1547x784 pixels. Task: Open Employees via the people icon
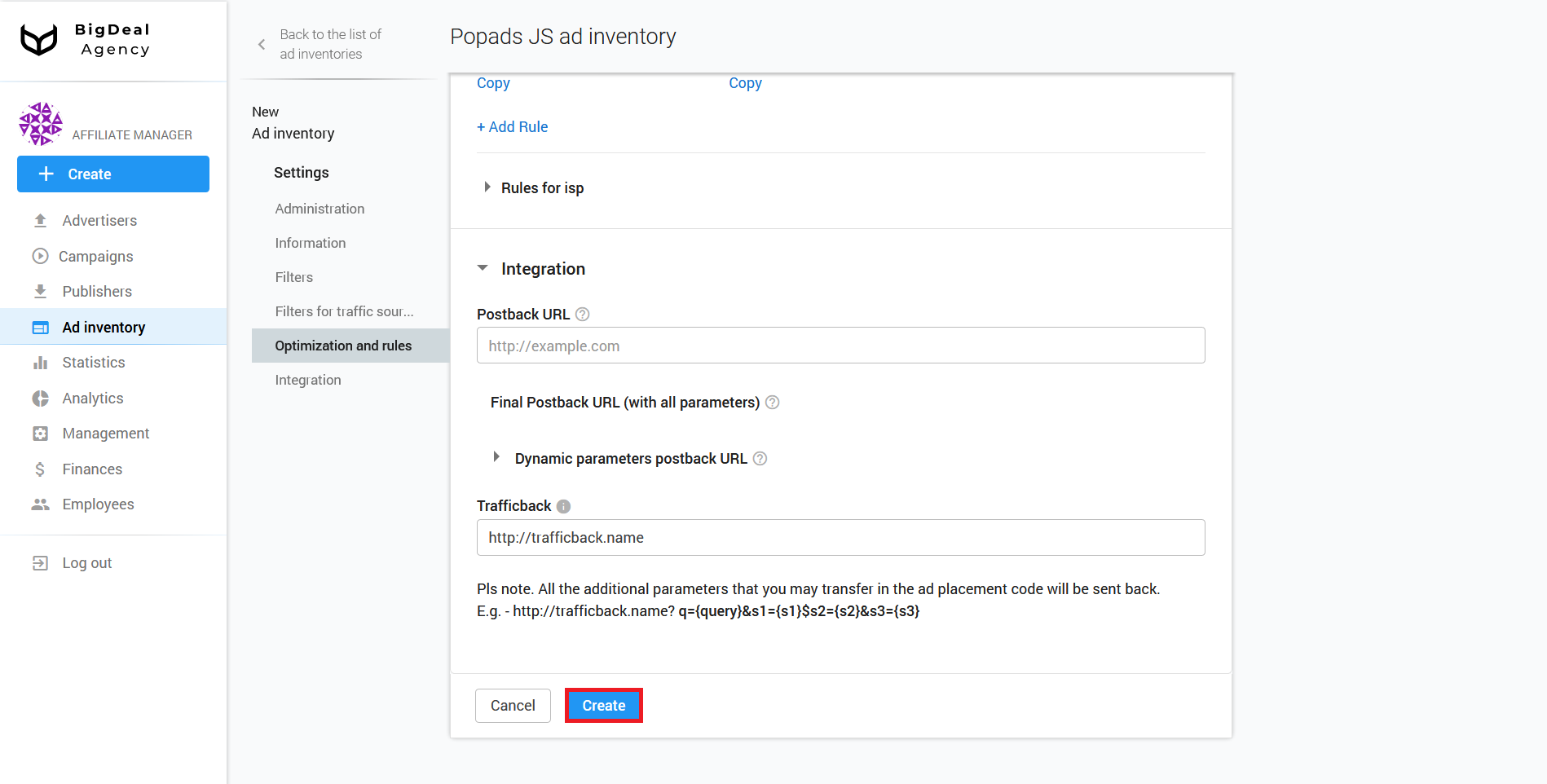[41, 504]
